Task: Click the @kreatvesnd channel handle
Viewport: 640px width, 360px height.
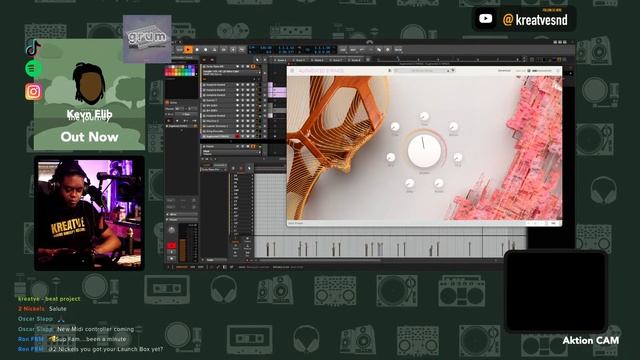Action: tap(535, 20)
